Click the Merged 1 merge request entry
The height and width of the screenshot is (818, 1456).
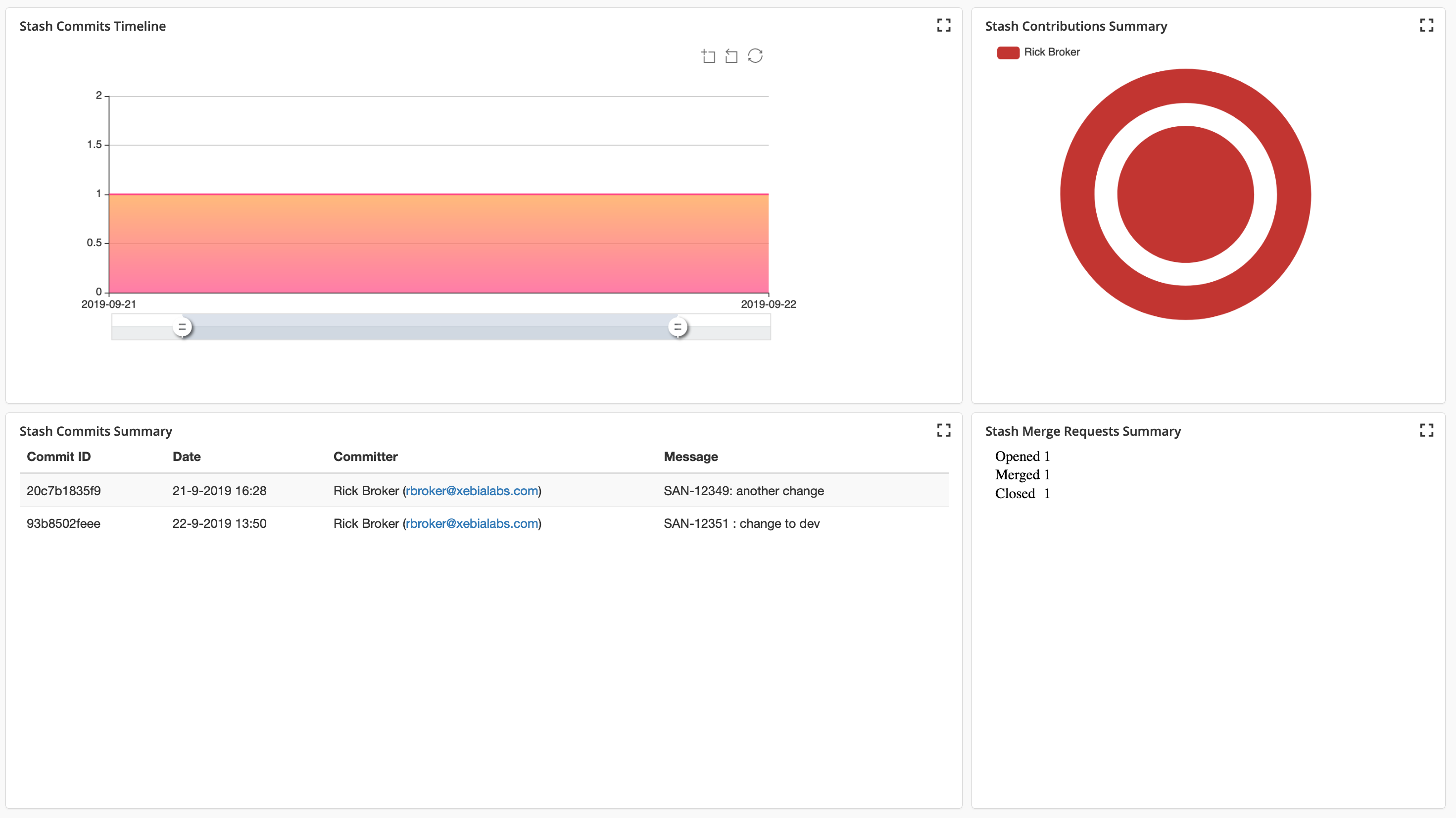click(1022, 475)
